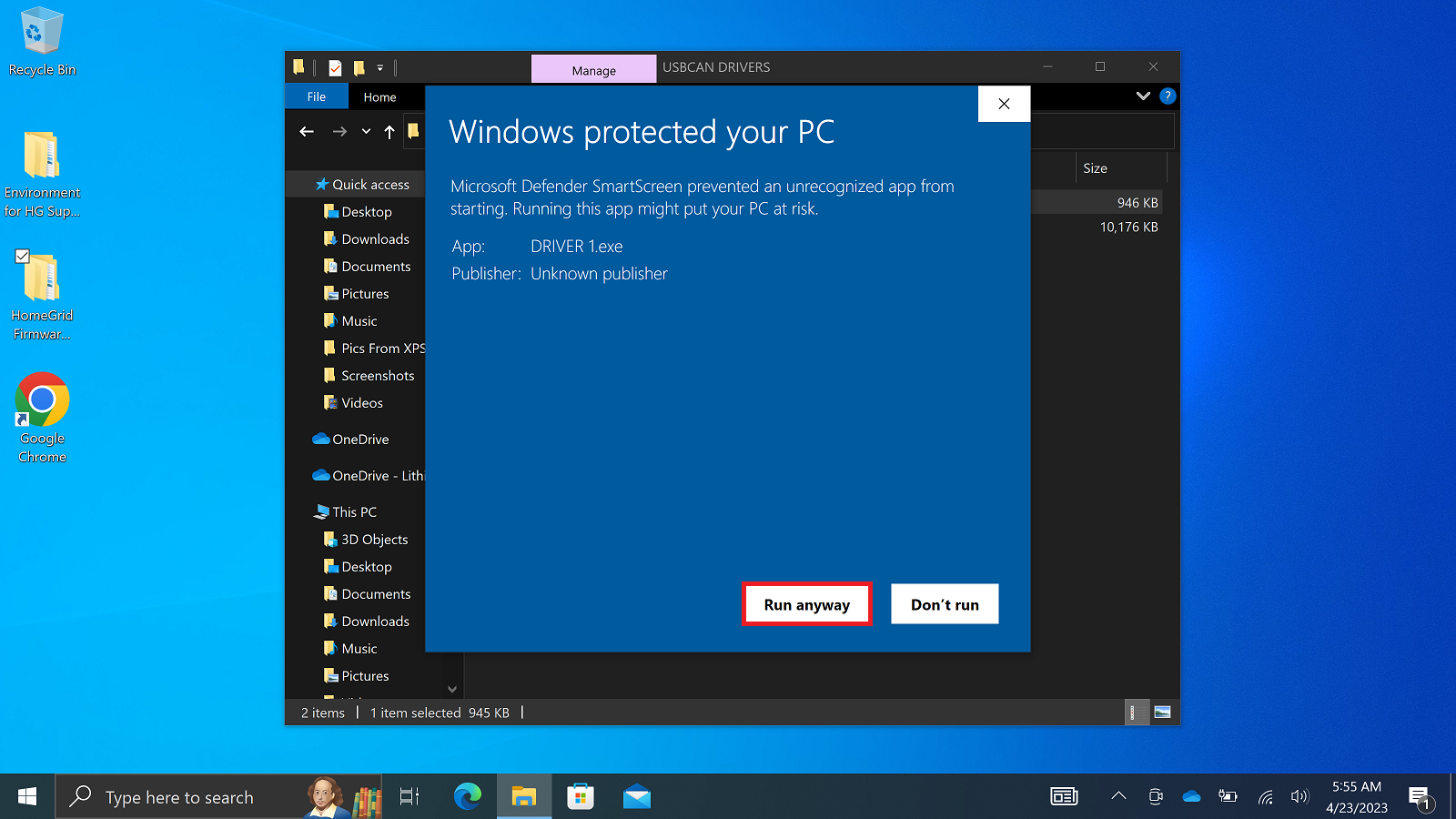Open Documents under Quick access
This screenshot has width=1456, height=819.
pyautogui.click(x=367, y=266)
